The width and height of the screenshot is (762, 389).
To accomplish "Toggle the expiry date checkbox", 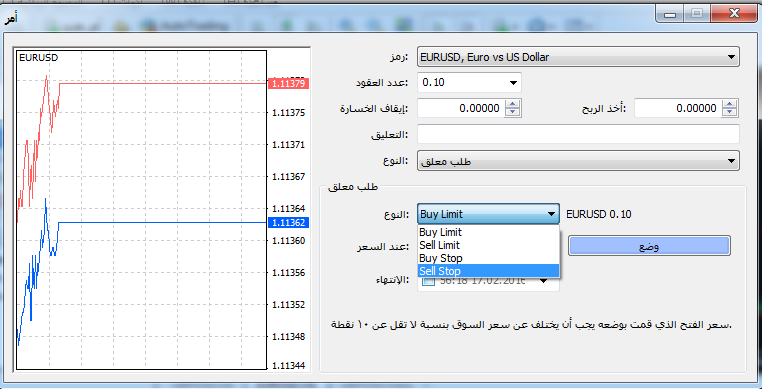I will point(427,281).
